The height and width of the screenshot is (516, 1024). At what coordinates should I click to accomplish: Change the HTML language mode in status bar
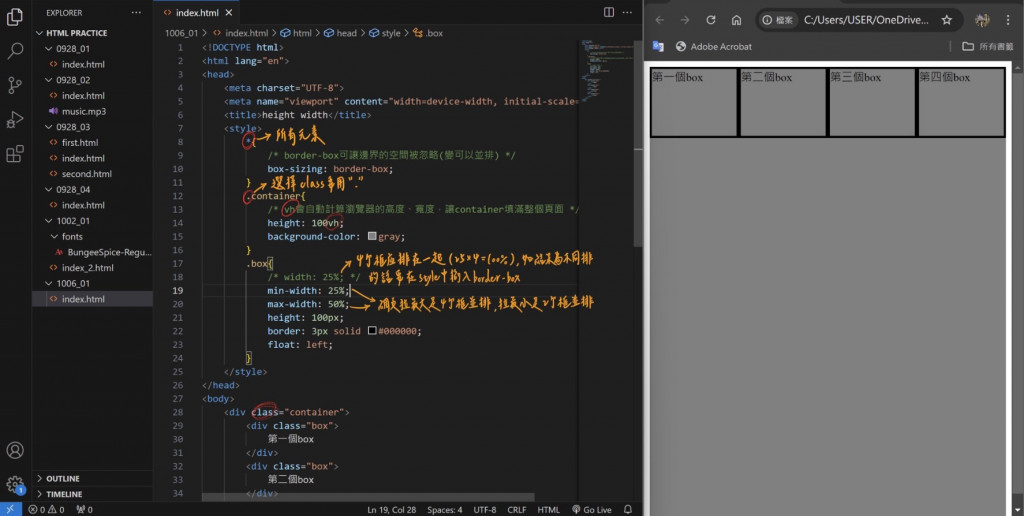(548, 510)
